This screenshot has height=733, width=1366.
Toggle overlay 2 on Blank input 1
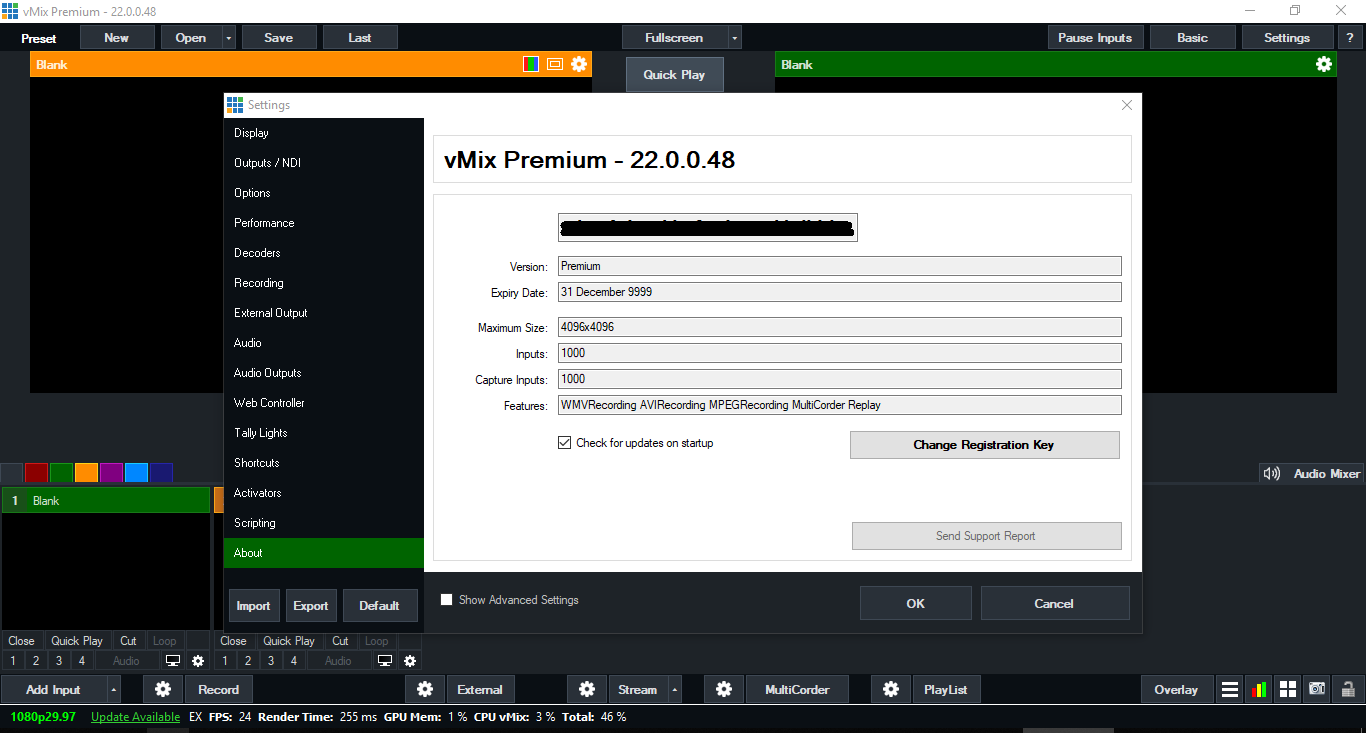click(x=36, y=661)
